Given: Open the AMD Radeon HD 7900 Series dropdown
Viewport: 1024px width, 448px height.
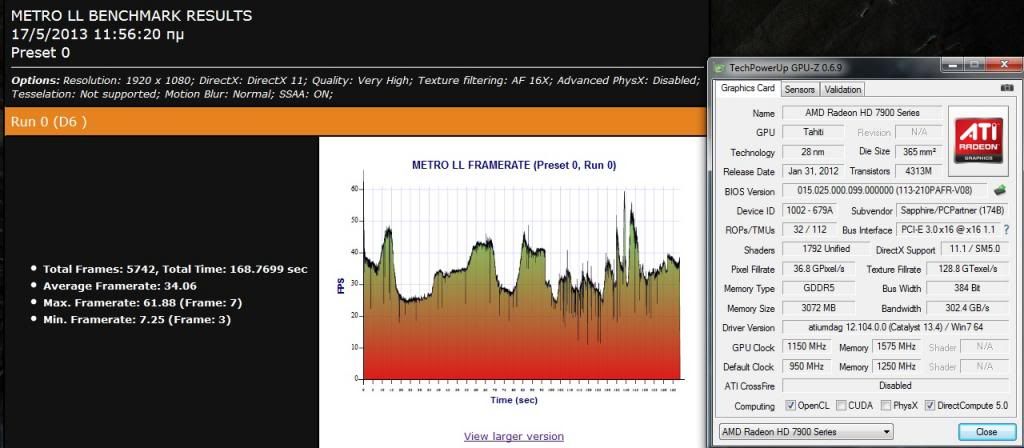Looking at the screenshot, I should pyautogui.click(x=805, y=431).
